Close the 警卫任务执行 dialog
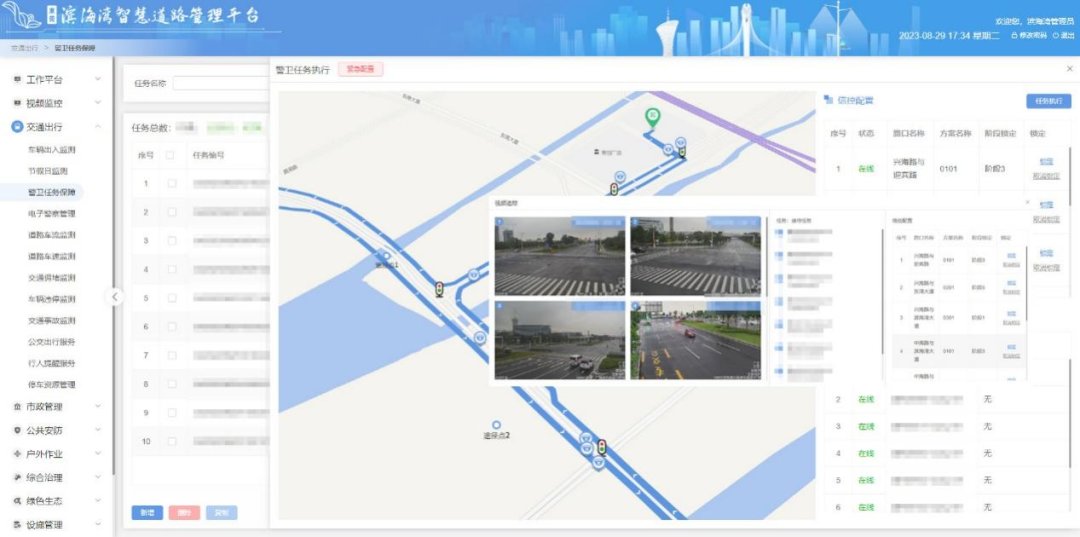 (x=1070, y=69)
